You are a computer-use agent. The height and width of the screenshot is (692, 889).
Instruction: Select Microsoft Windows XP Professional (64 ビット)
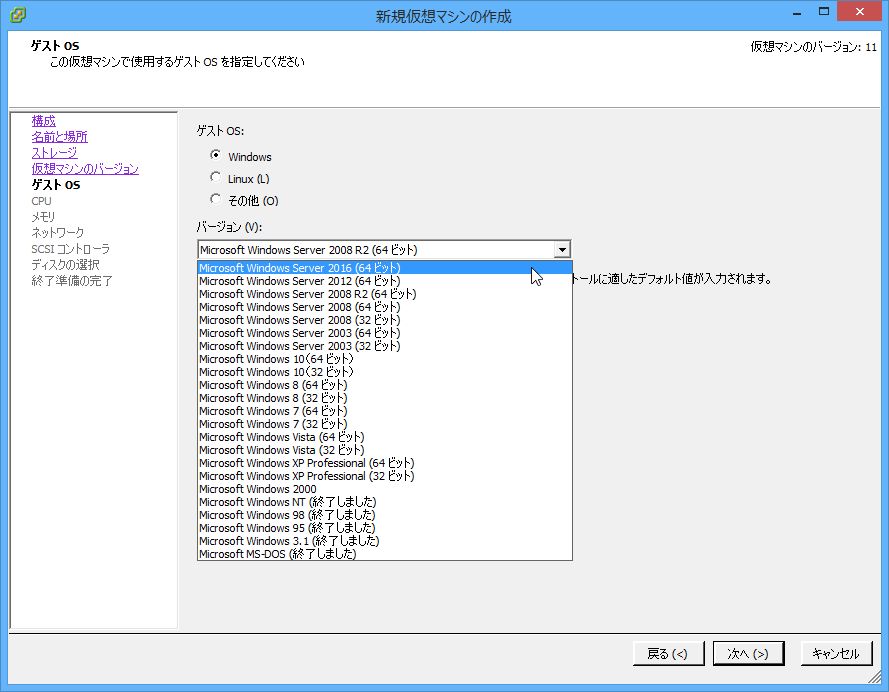pos(384,463)
